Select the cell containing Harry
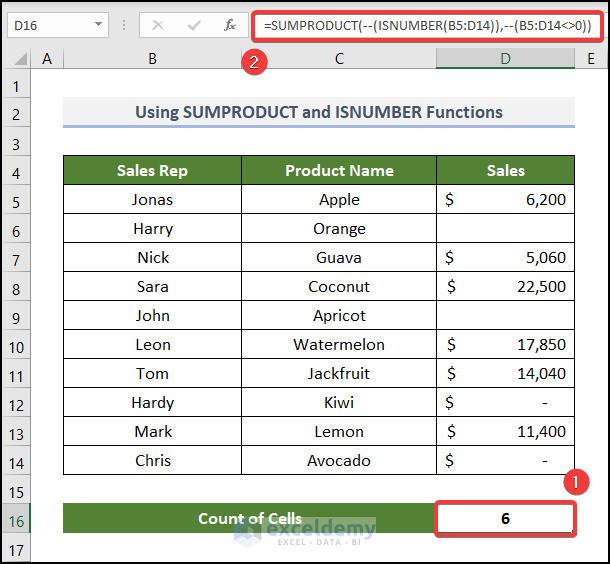This screenshot has height=564, width=610. 152,228
